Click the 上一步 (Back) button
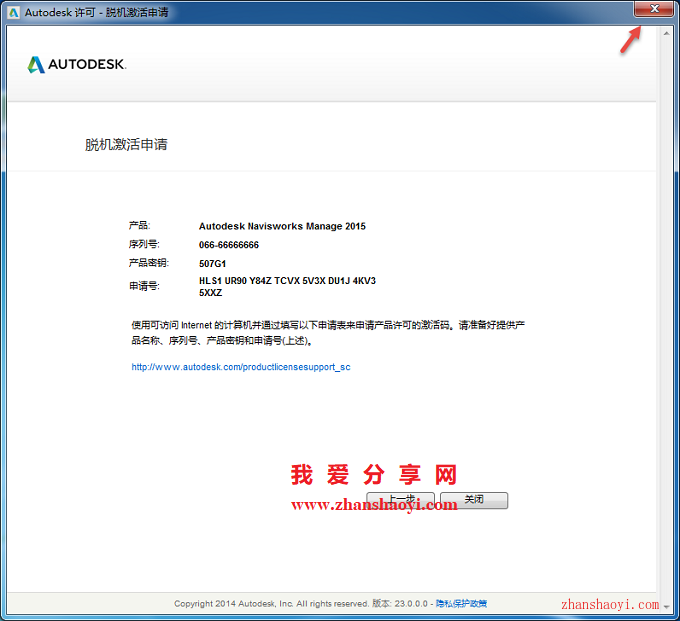 click(400, 500)
